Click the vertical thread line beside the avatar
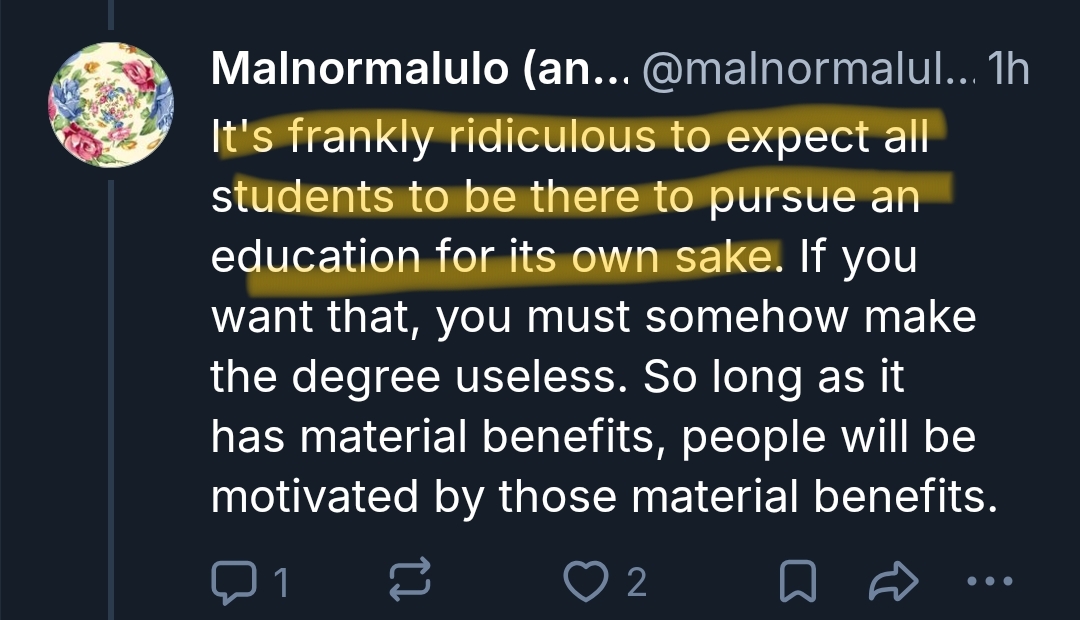 coord(110,400)
